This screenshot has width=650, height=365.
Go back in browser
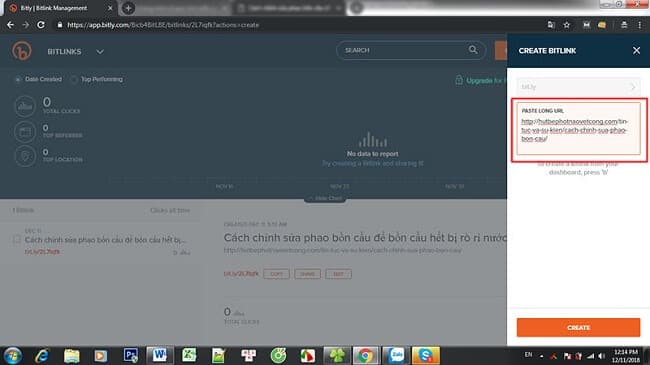[x=10, y=25]
